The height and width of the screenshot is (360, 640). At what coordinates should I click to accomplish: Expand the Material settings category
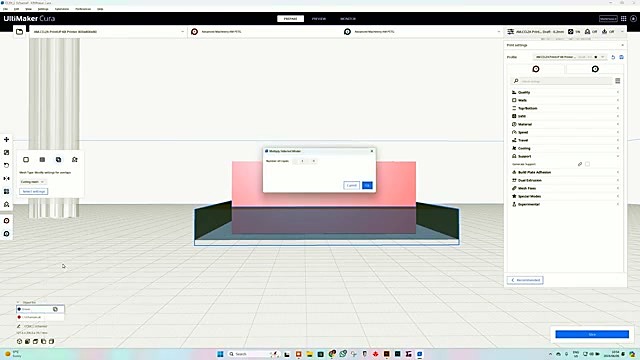(565, 124)
